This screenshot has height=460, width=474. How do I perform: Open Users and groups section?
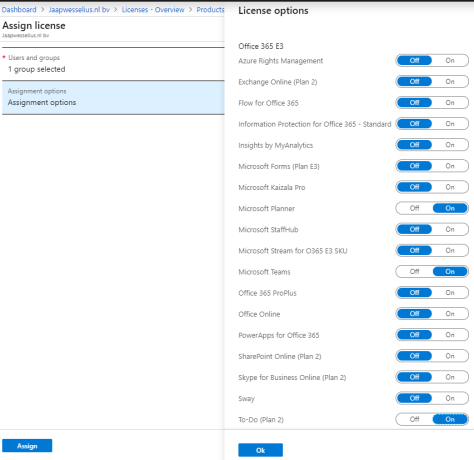[x=113, y=64]
